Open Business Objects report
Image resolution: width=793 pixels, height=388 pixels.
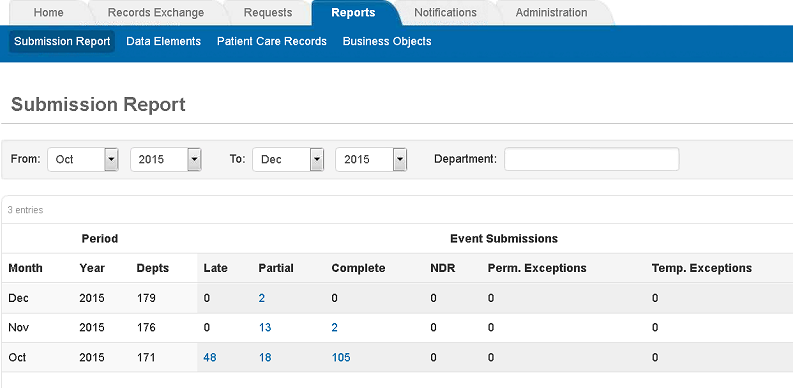click(387, 41)
